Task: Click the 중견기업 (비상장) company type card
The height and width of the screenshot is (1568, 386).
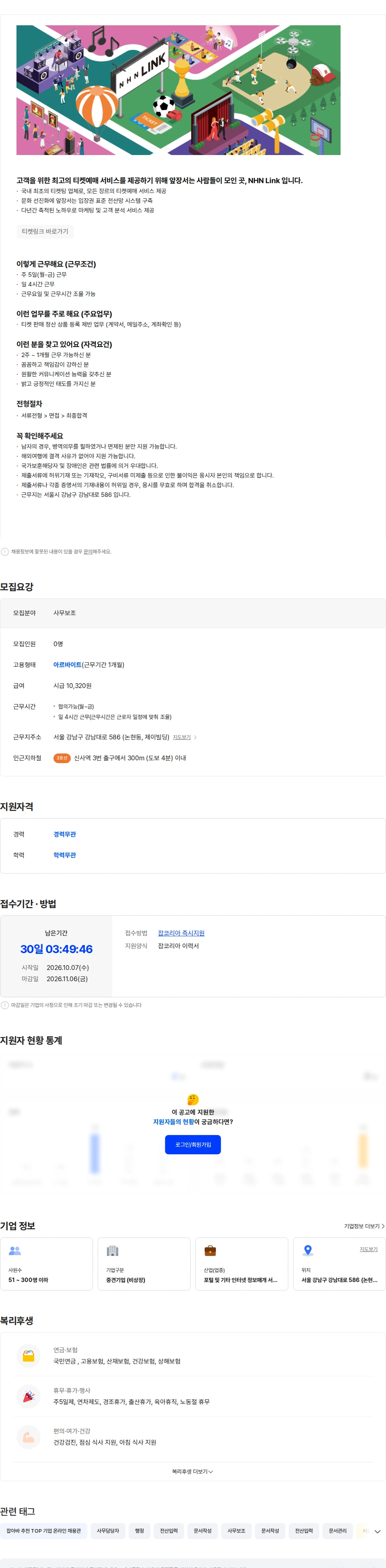Action: tap(144, 1264)
